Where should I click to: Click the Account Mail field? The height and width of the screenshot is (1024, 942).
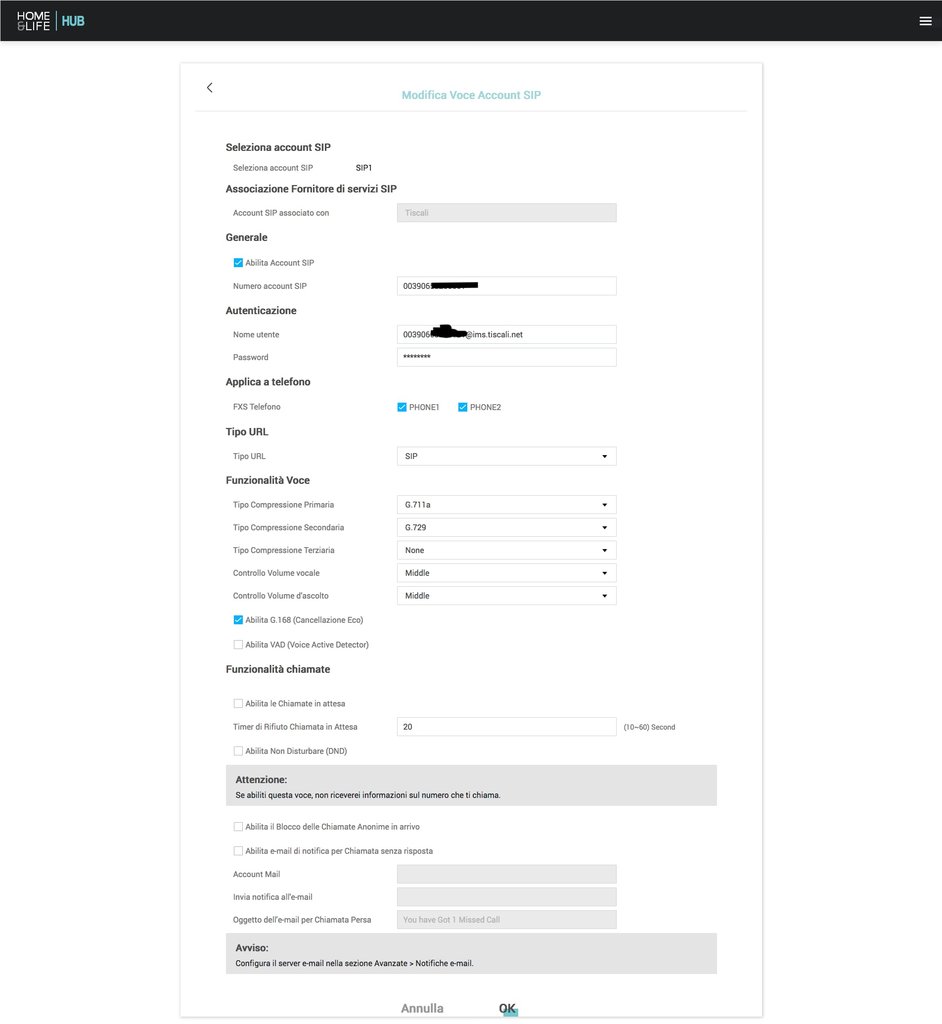(x=506, y=874)
